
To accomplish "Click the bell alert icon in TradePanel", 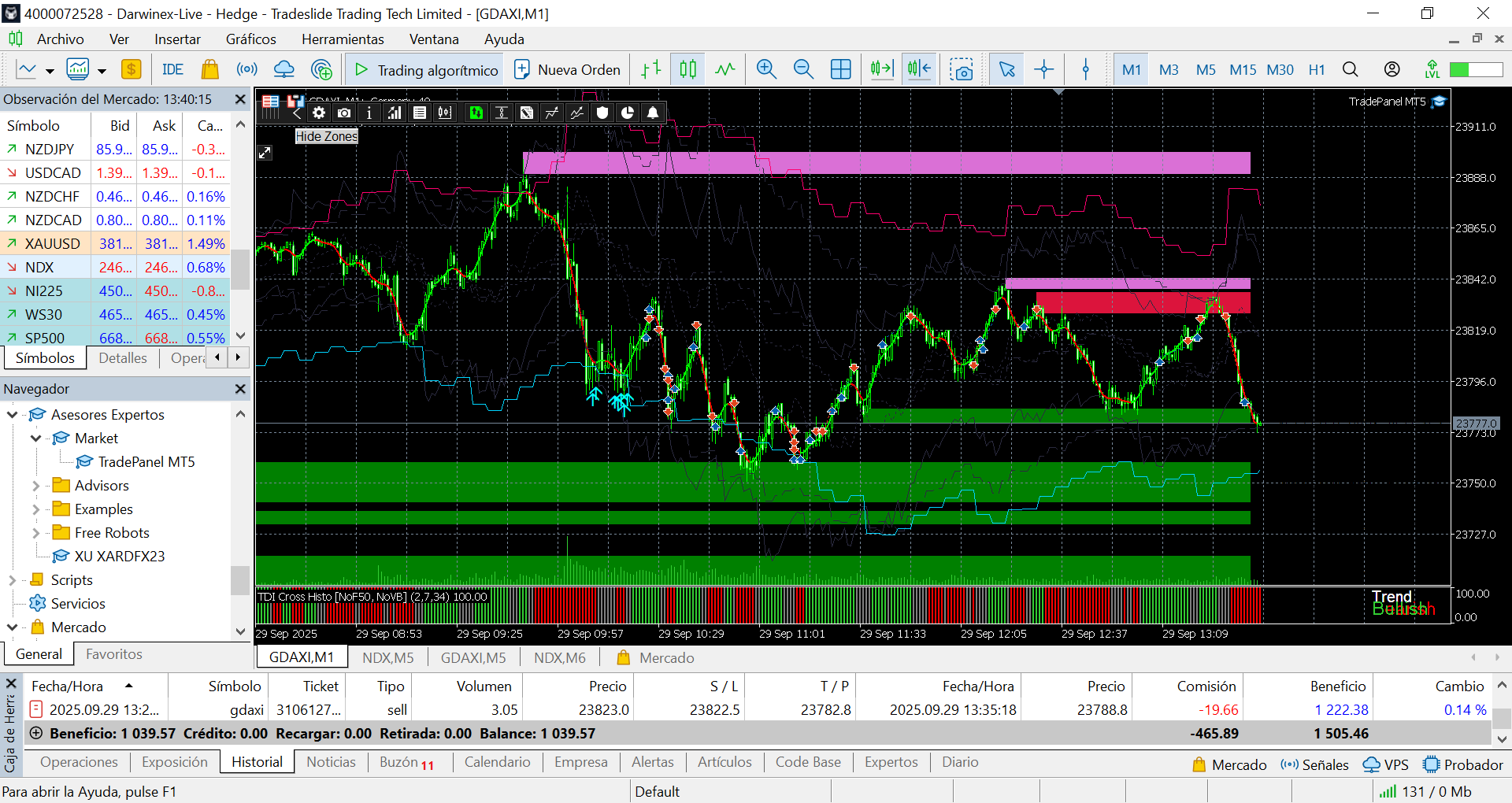I will click(653, 113).
